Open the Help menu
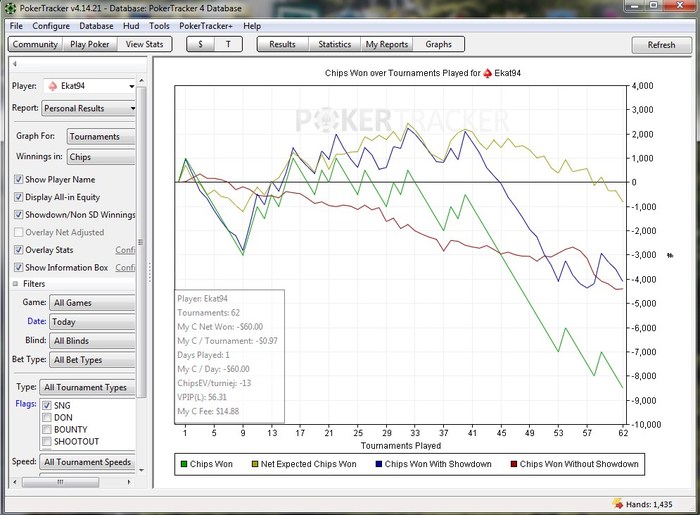The width and height of the screenshot is (700, 515). (x=252, y=26)
